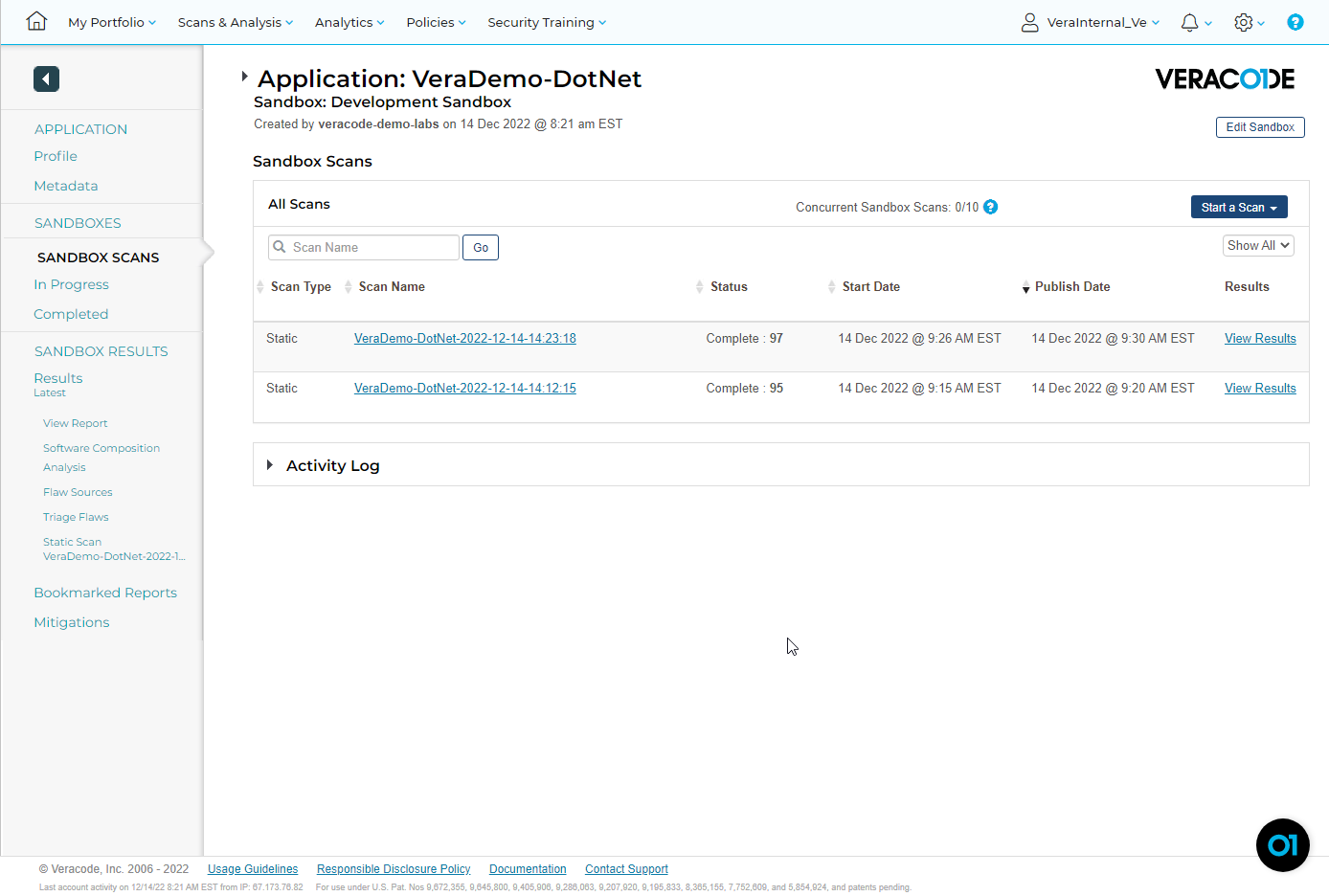Click the search magnifier in Scan Name field
The height and width of the screenshot is (896, 1329).
pyautogui.click(x=280, y=247)
